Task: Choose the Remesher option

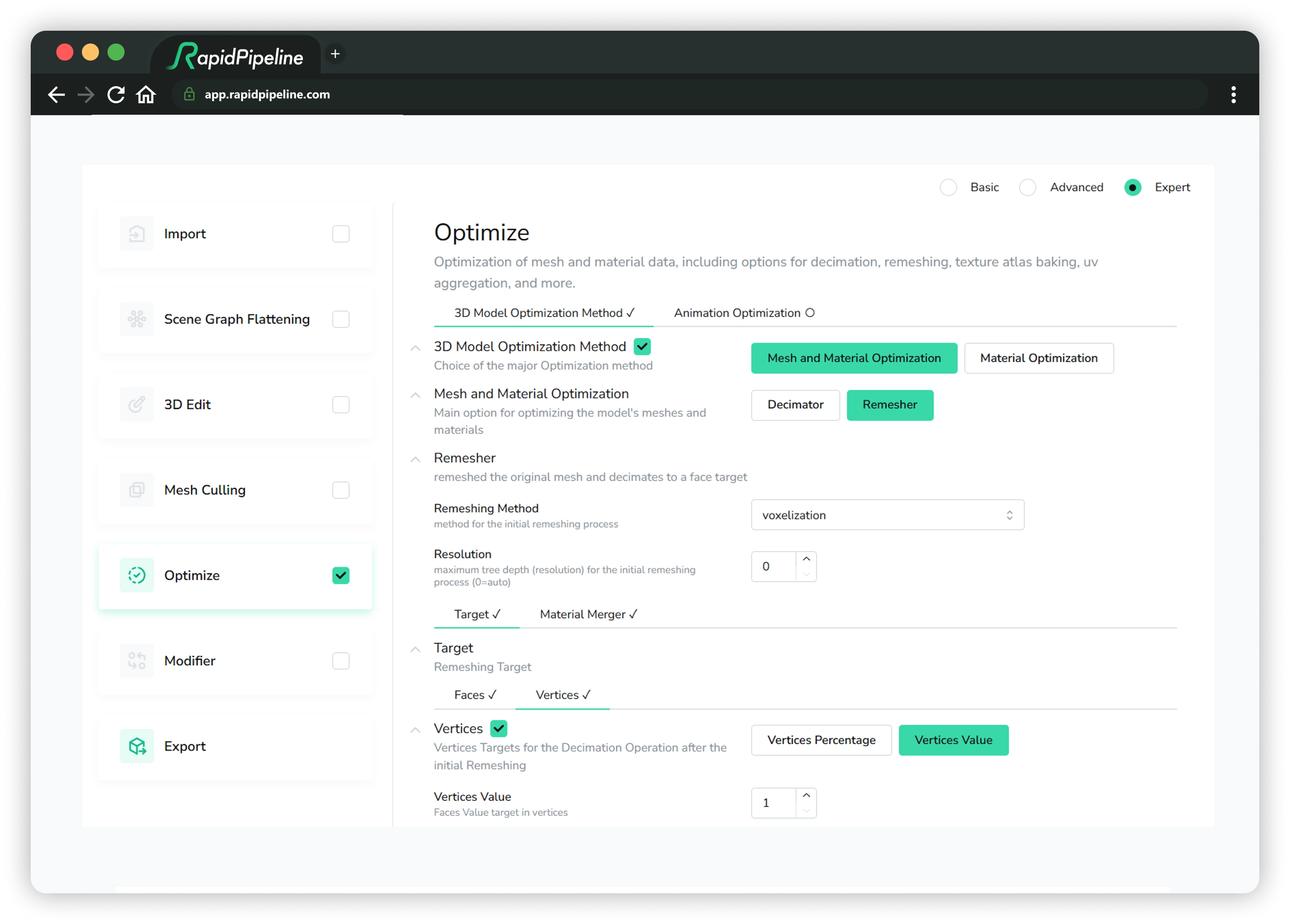Action: [889, 405]
